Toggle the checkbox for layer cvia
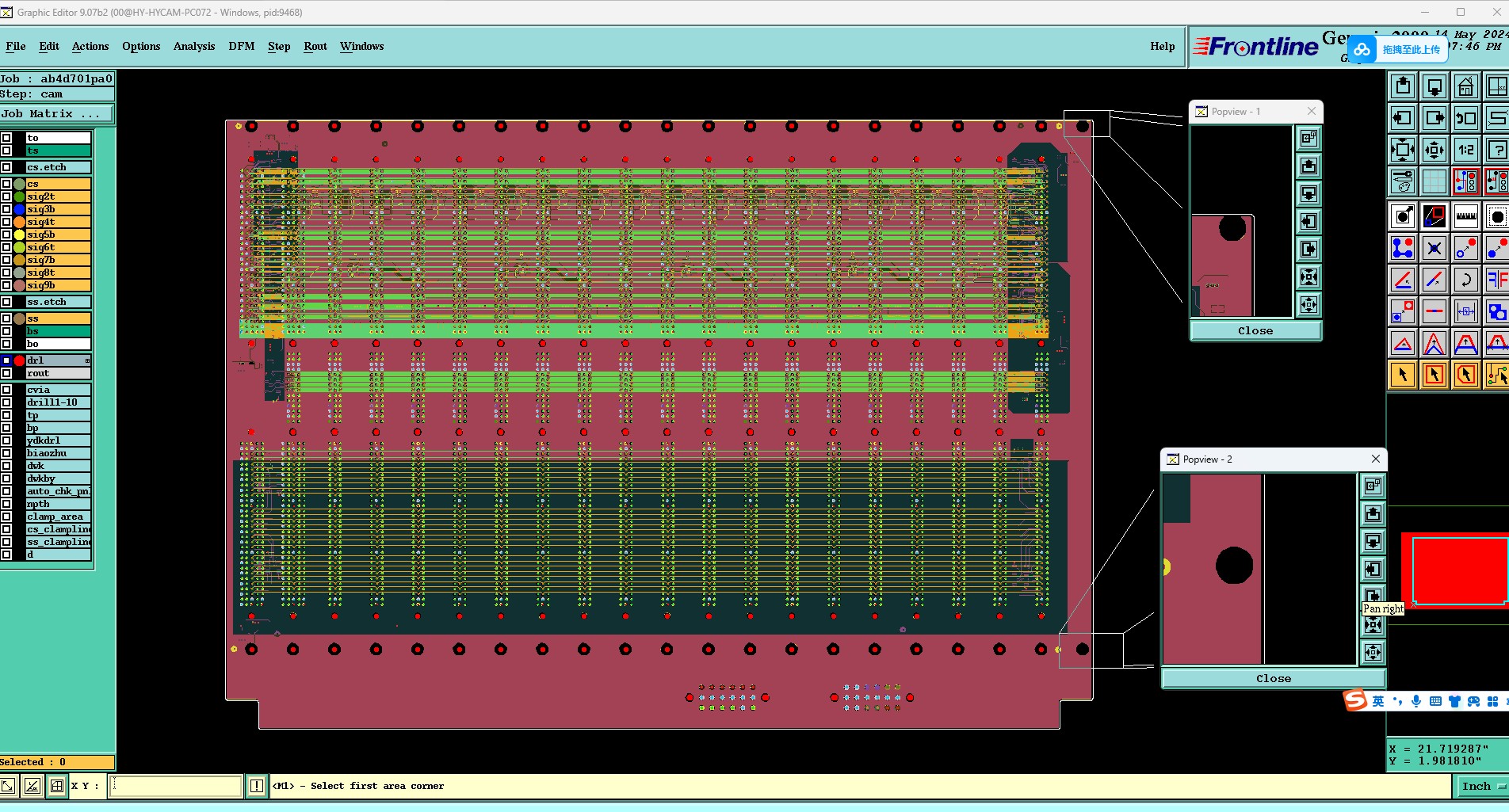 6,390
